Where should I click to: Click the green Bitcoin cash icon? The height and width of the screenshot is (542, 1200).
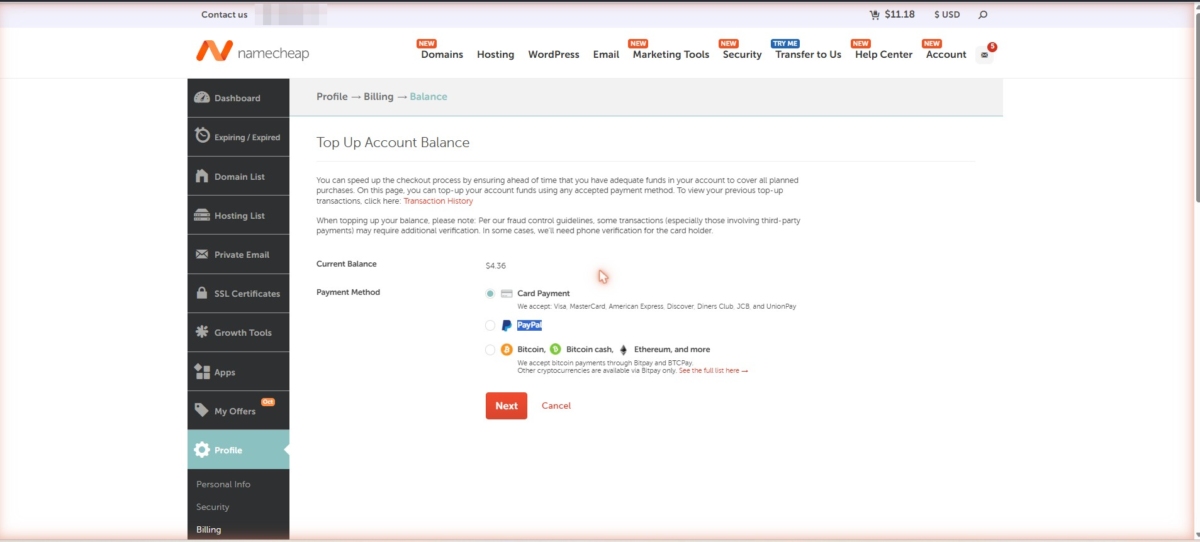pos(556,350)
